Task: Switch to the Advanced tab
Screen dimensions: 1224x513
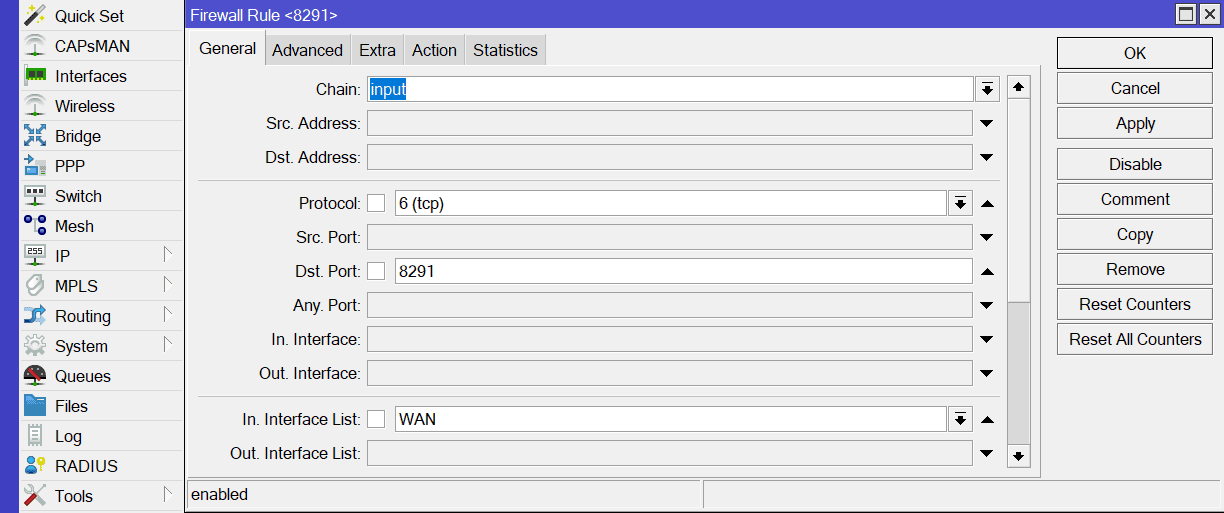Action: click(x=307, y=50)
